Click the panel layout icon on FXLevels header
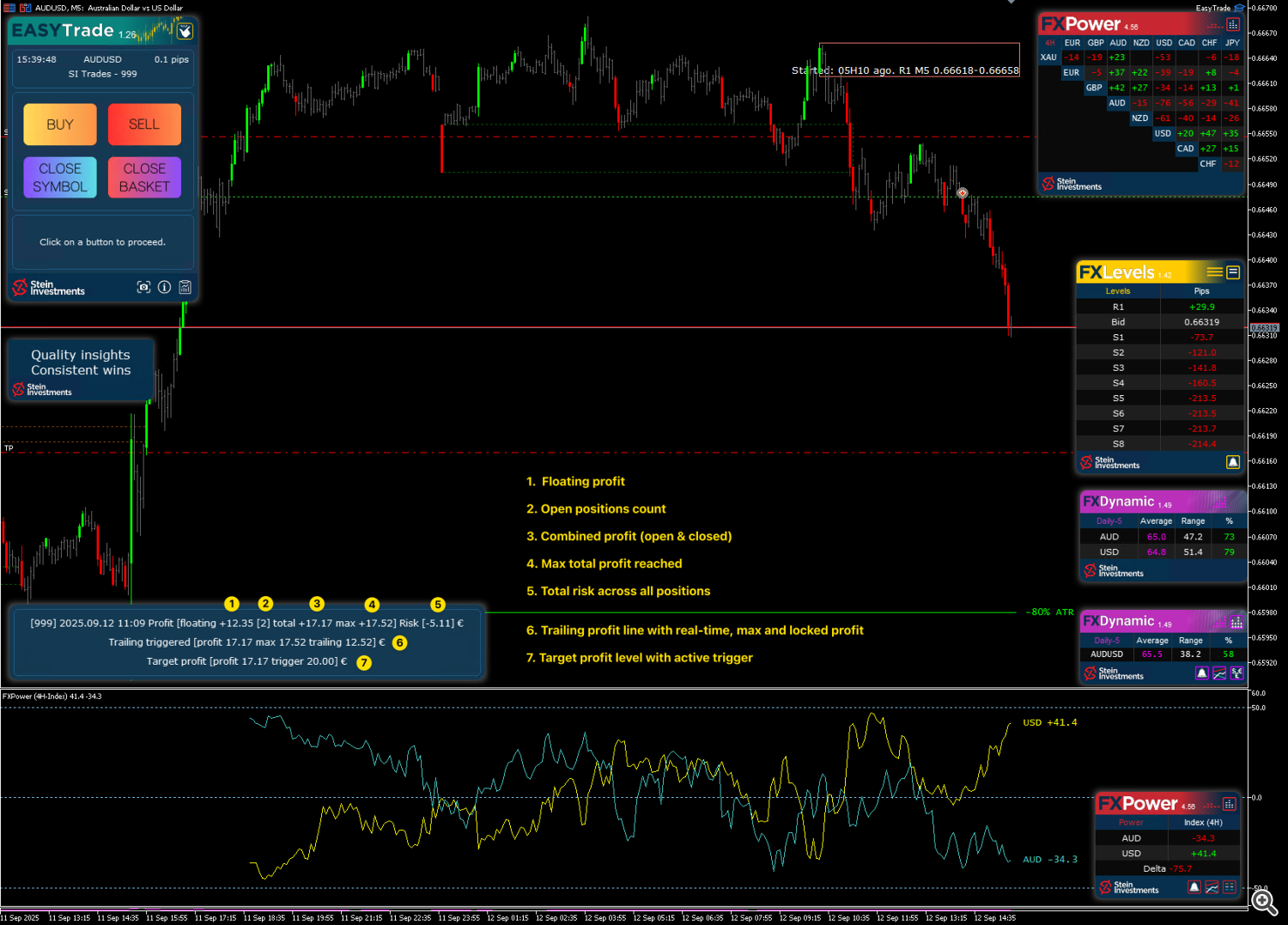Screen dimensions: 1288x925 point(1231,271)
